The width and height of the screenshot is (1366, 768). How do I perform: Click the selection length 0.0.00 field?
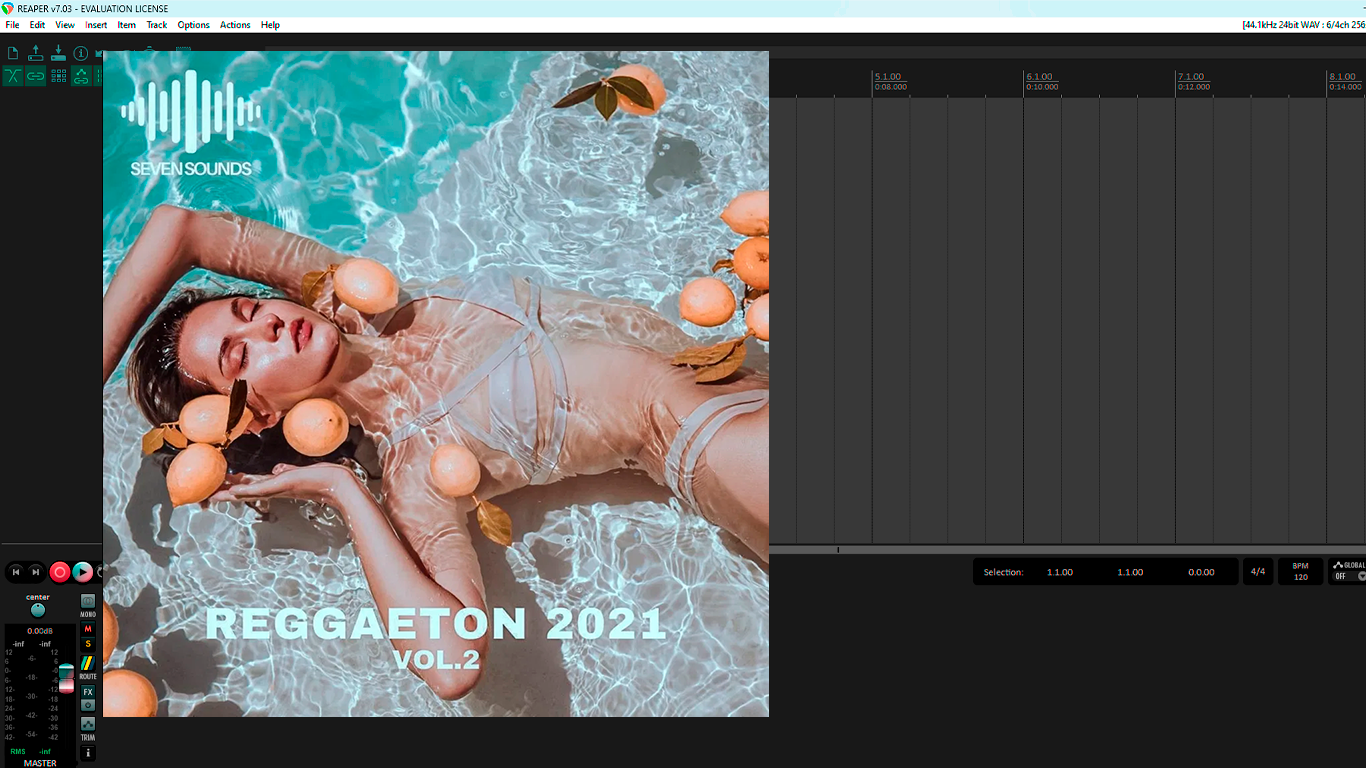[1201, 572]
